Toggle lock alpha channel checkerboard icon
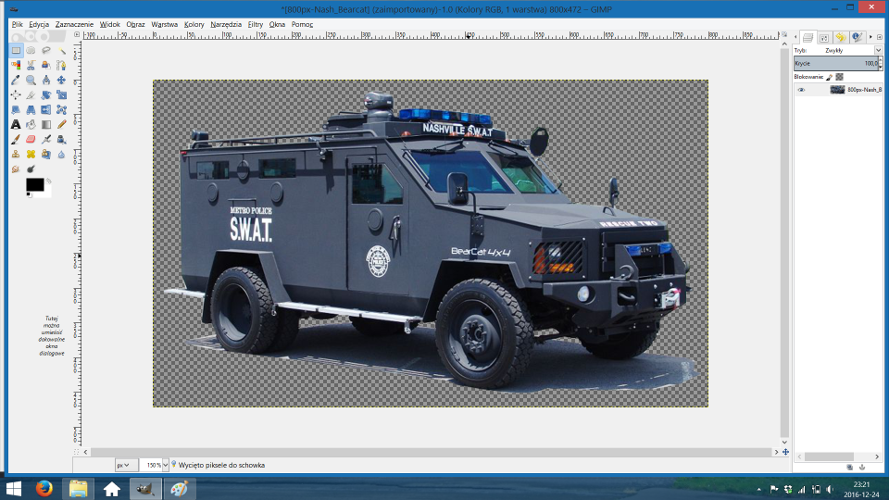Viewport: 889px width, 500px height. click(840, 77)
